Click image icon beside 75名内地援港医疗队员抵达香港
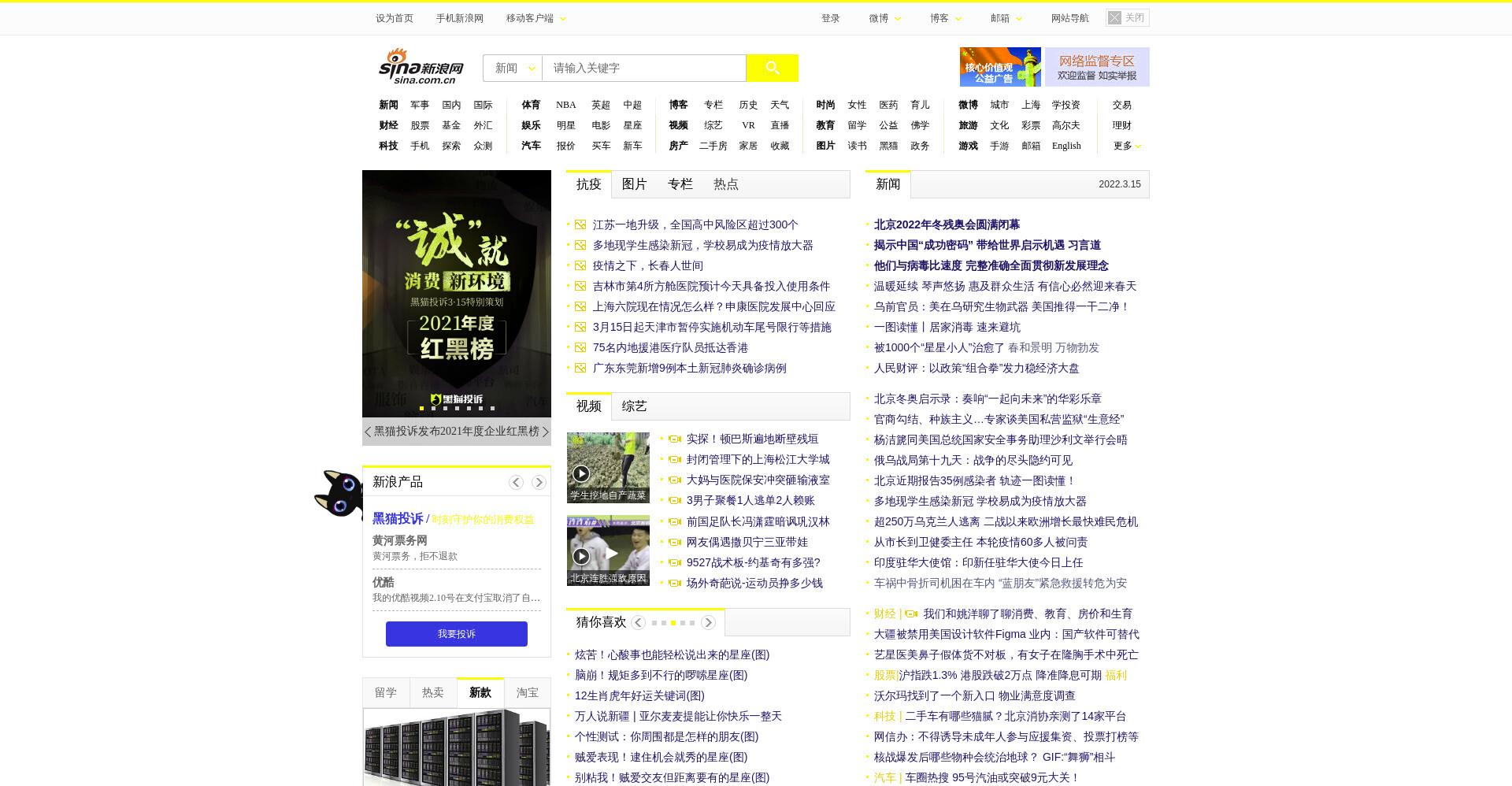 580,347
